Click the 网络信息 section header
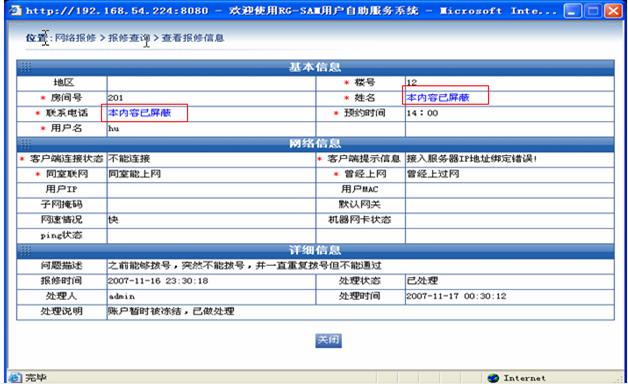The height and width of the screenshot is (384, 628). 315,143
